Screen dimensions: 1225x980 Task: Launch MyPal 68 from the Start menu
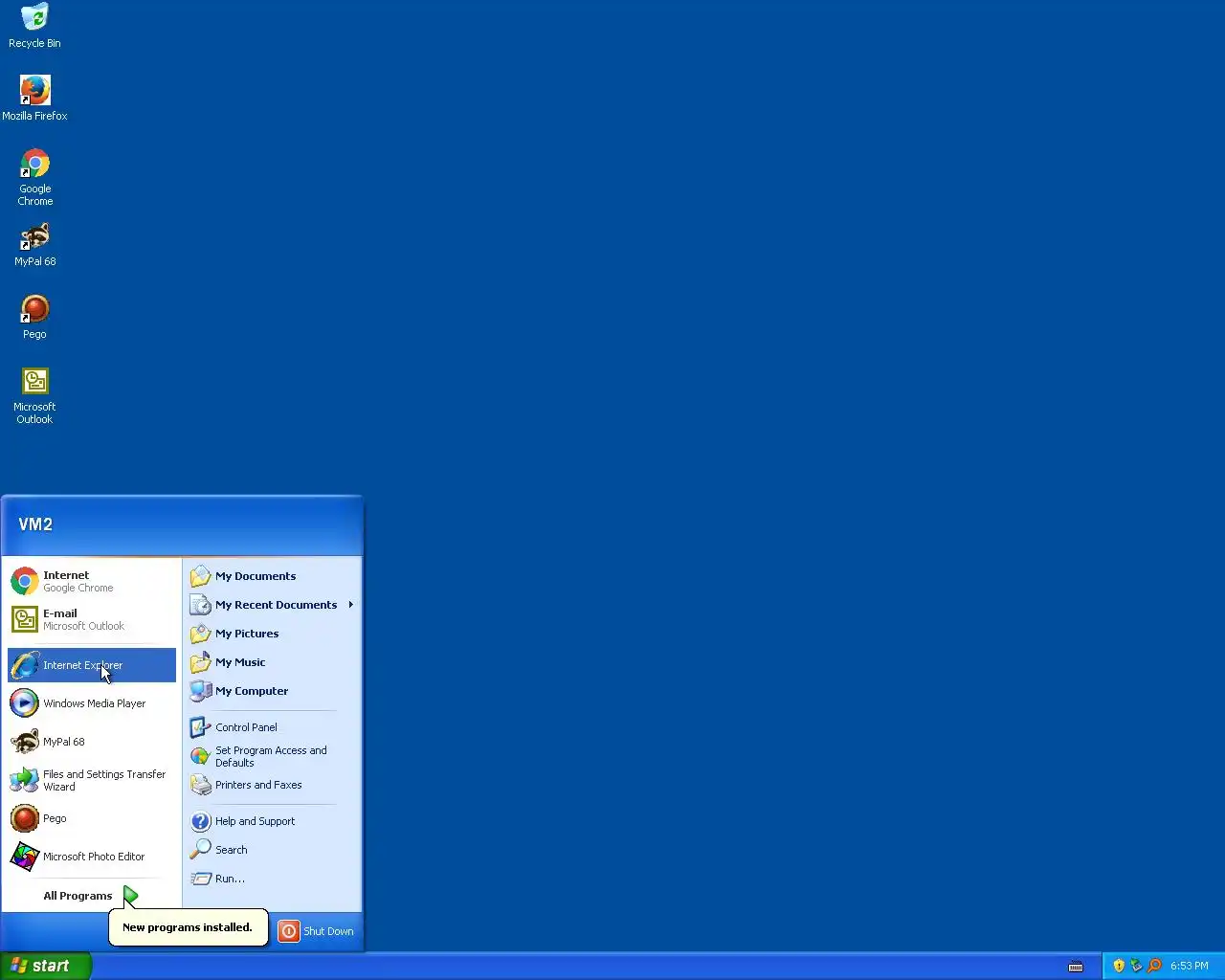[92, 742]
